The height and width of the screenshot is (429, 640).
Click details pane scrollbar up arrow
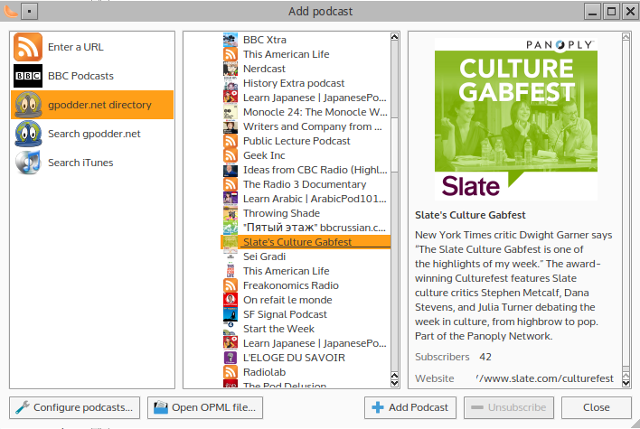(626, 37)
